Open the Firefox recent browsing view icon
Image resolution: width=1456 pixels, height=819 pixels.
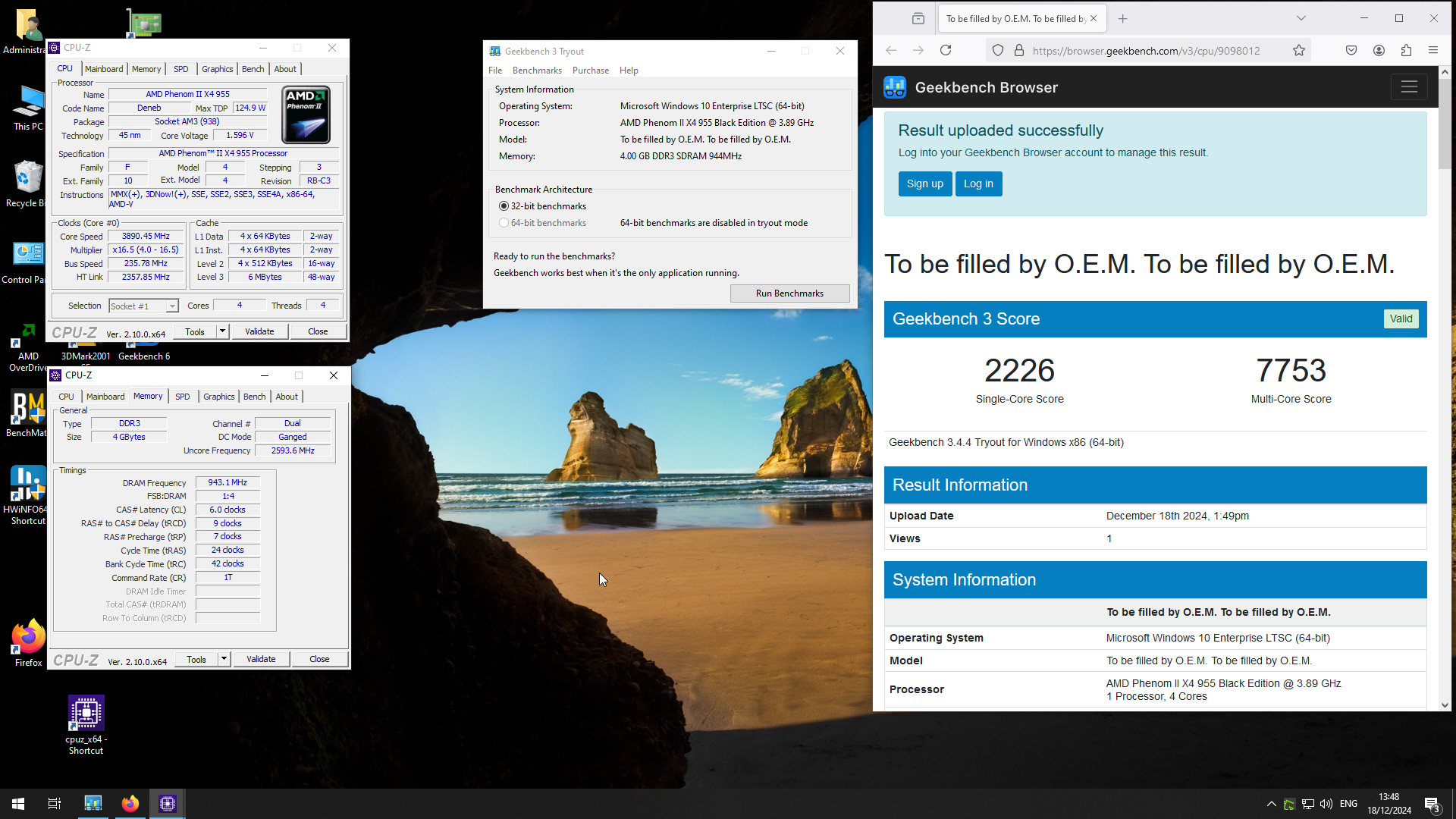[918, 19]
